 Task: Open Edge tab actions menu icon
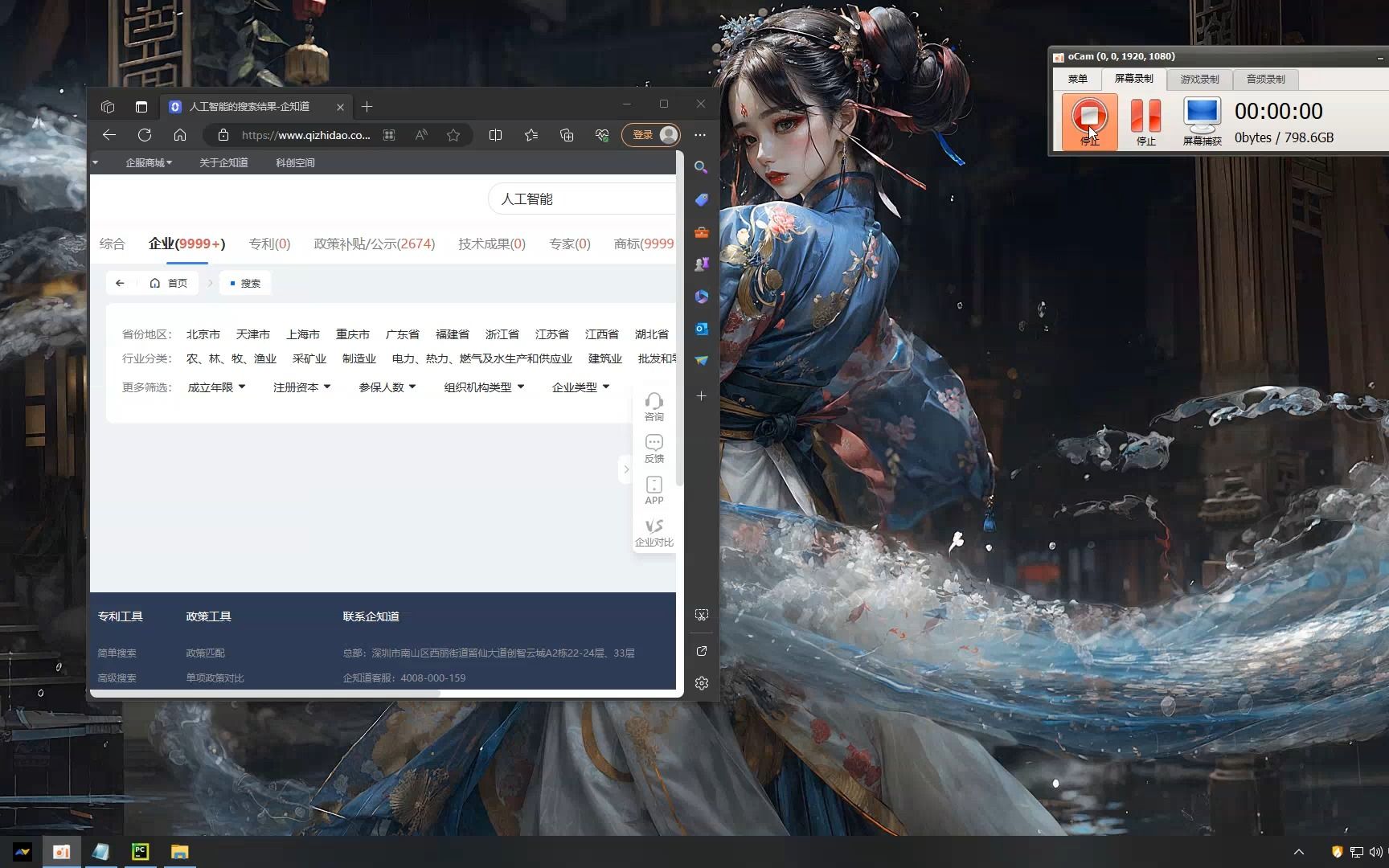click(141, 107)
